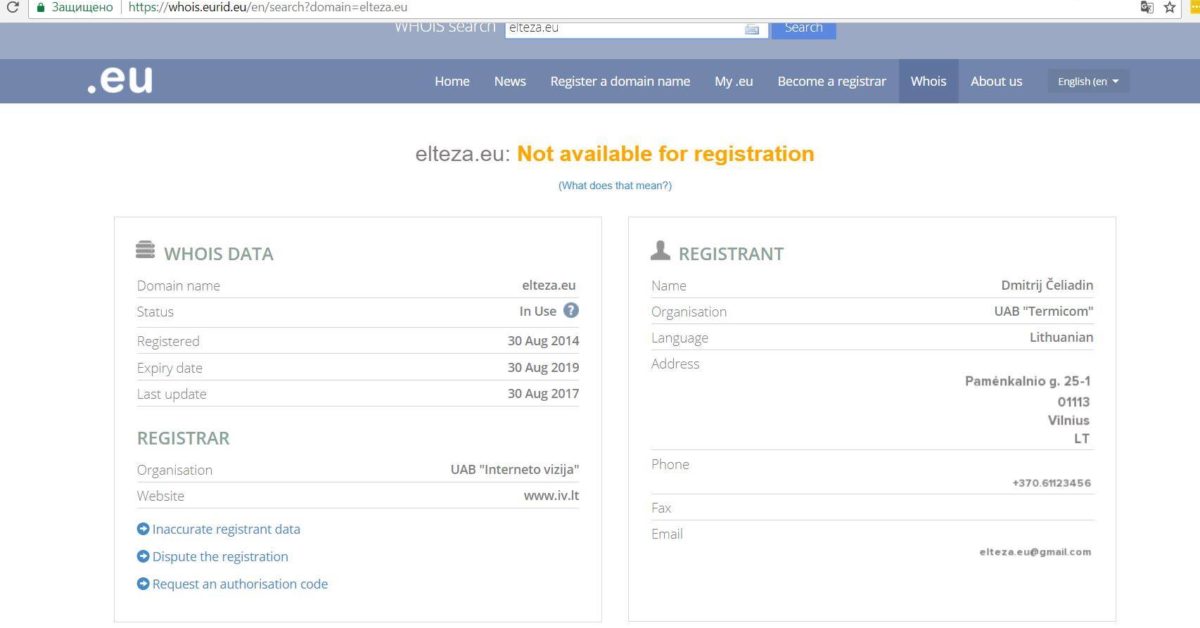Click the arrow icon beside Dispute the registration
Viewport: 1200px width, 628px height.
click(x=143, y=556)
